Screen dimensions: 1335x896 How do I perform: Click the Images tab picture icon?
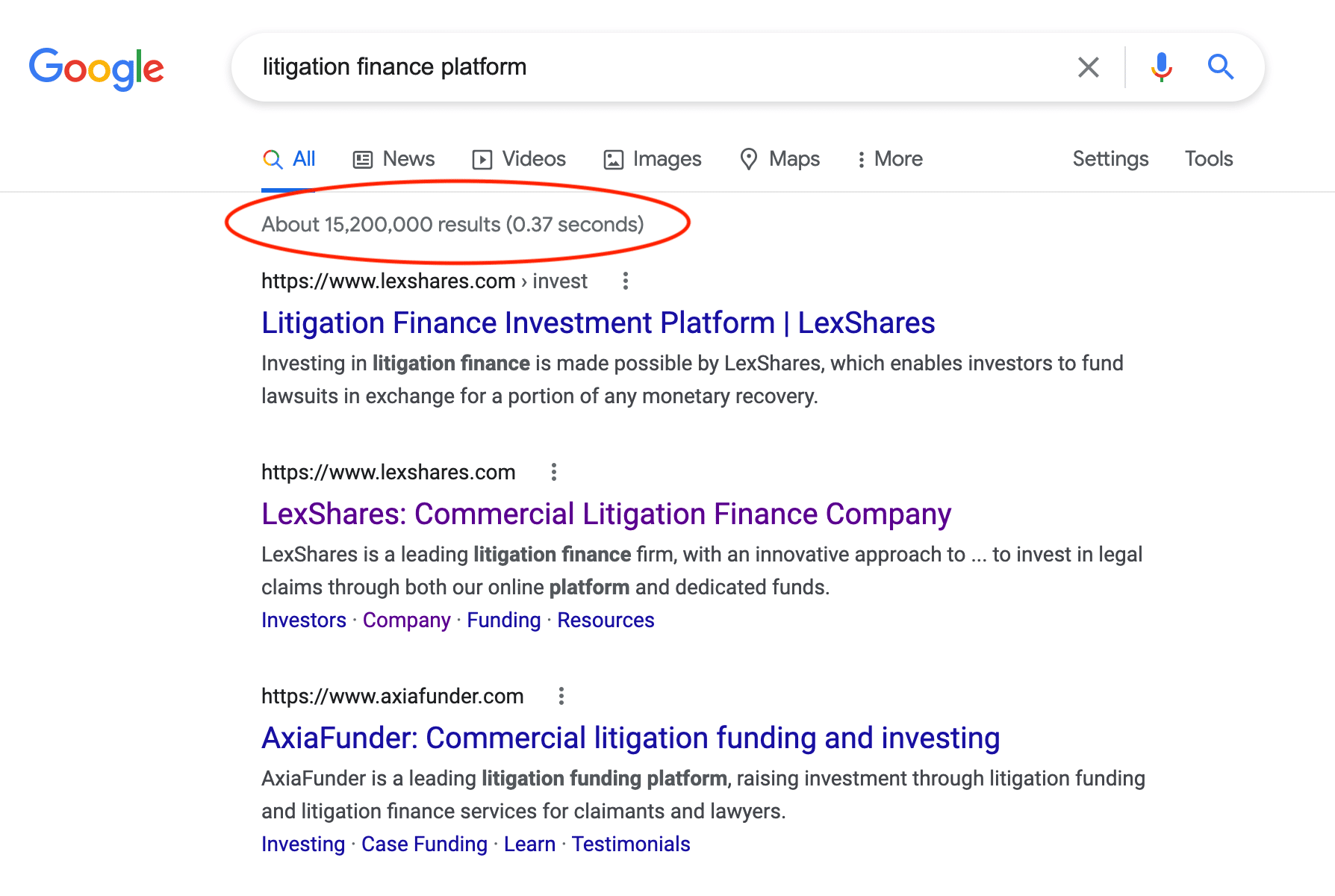614,160
